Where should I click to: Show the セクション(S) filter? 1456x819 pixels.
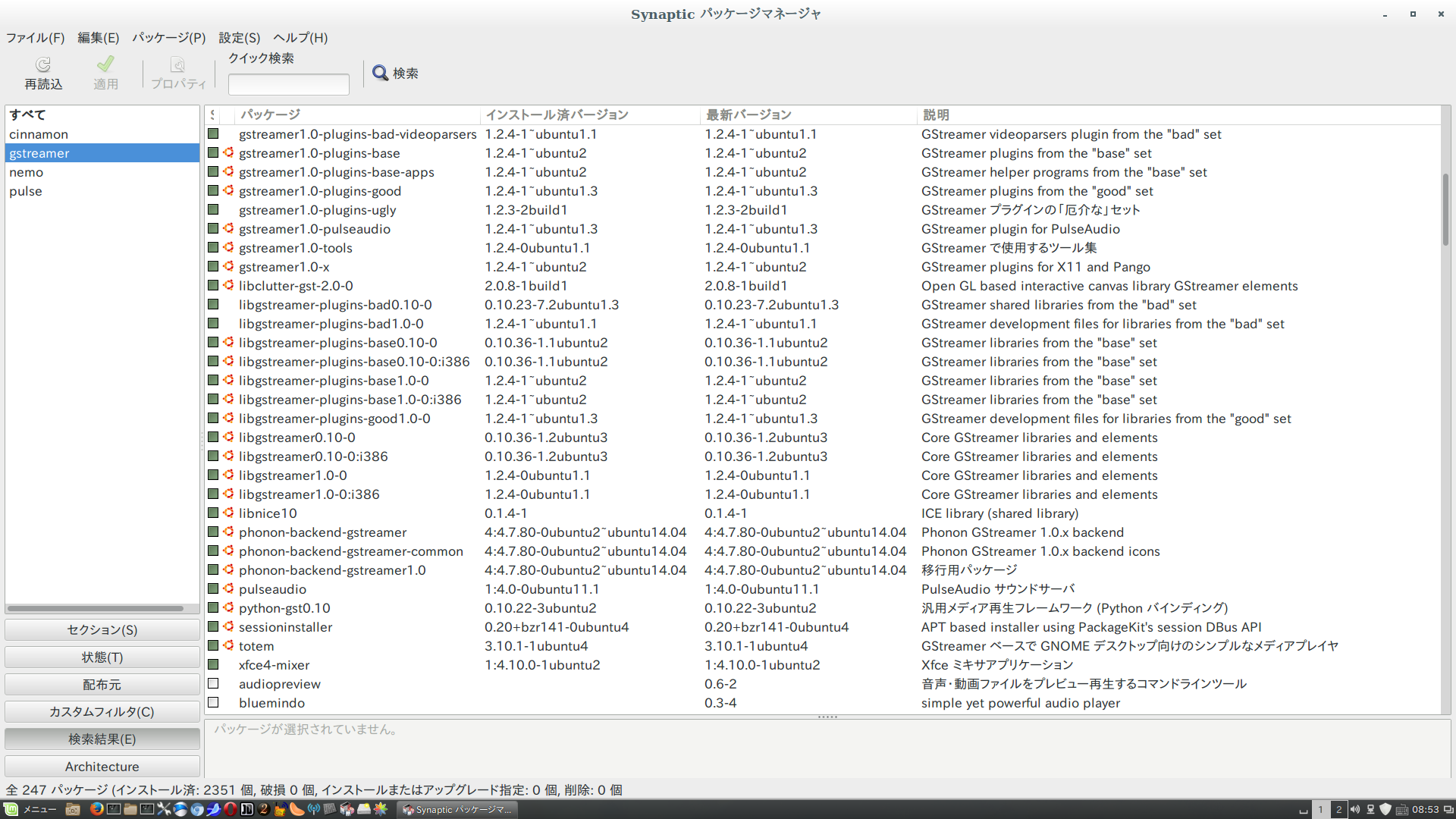pyautogui.click(x=102, y=629)
